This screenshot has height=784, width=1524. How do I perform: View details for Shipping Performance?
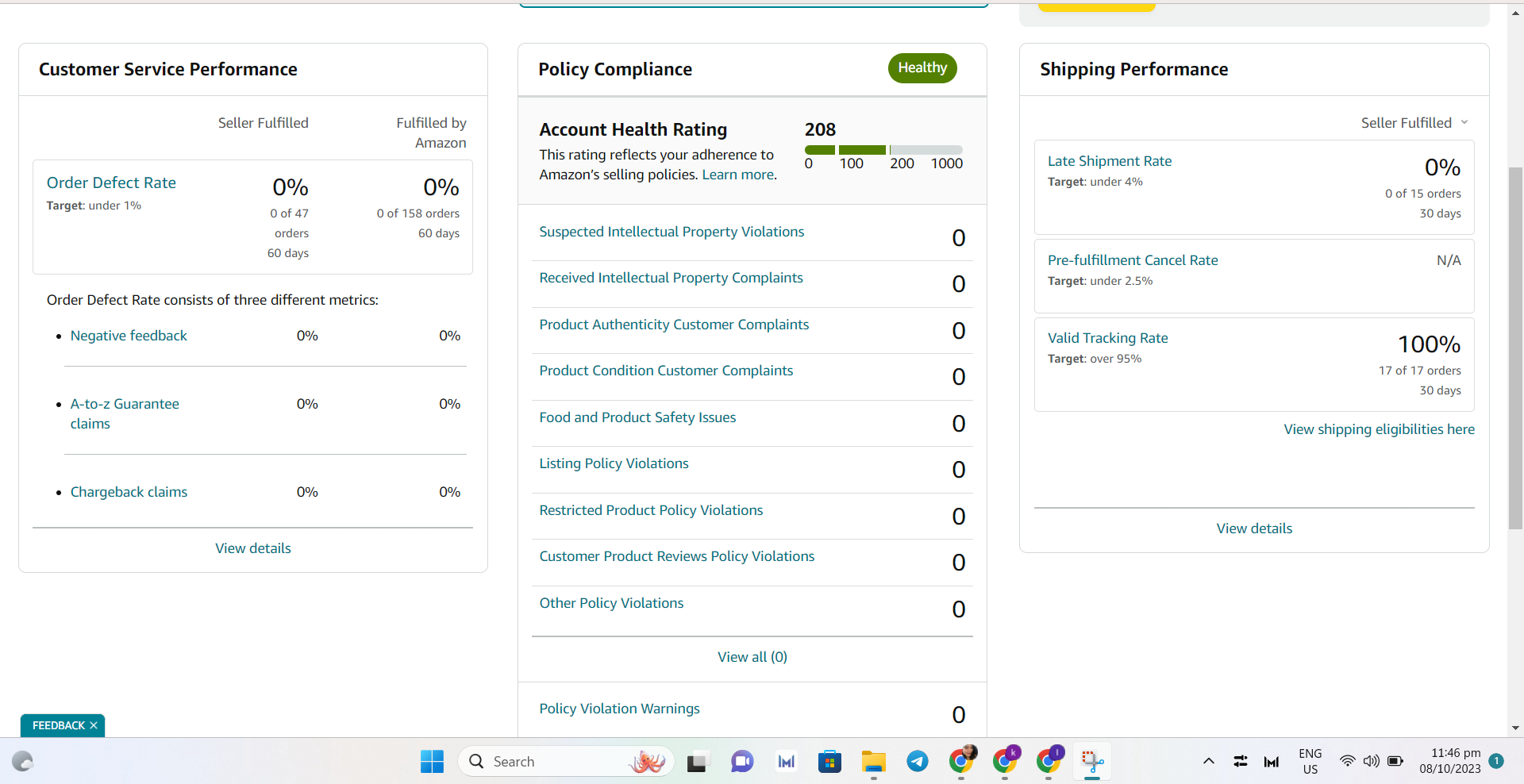click(1254, 528)
